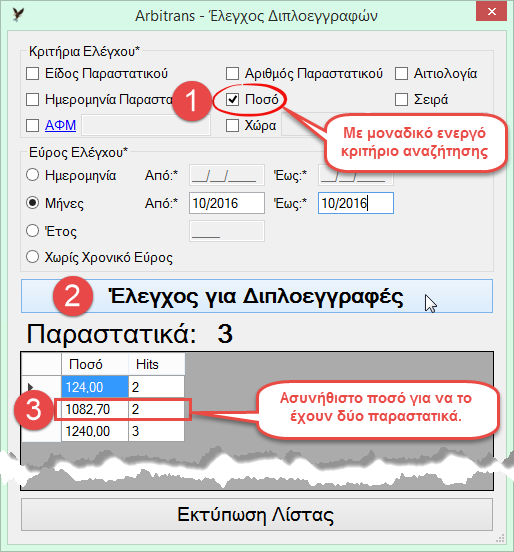Select the 1082,70 amount row
This screenshot has height=552, width=514.
tap(123, 409)
